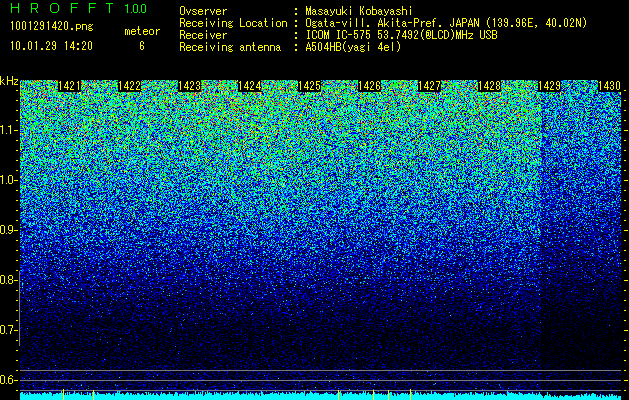Click the 0.8 frequency axis label
Image resolution: width=629 pixels, height=400 pixels.
point(9,280)
